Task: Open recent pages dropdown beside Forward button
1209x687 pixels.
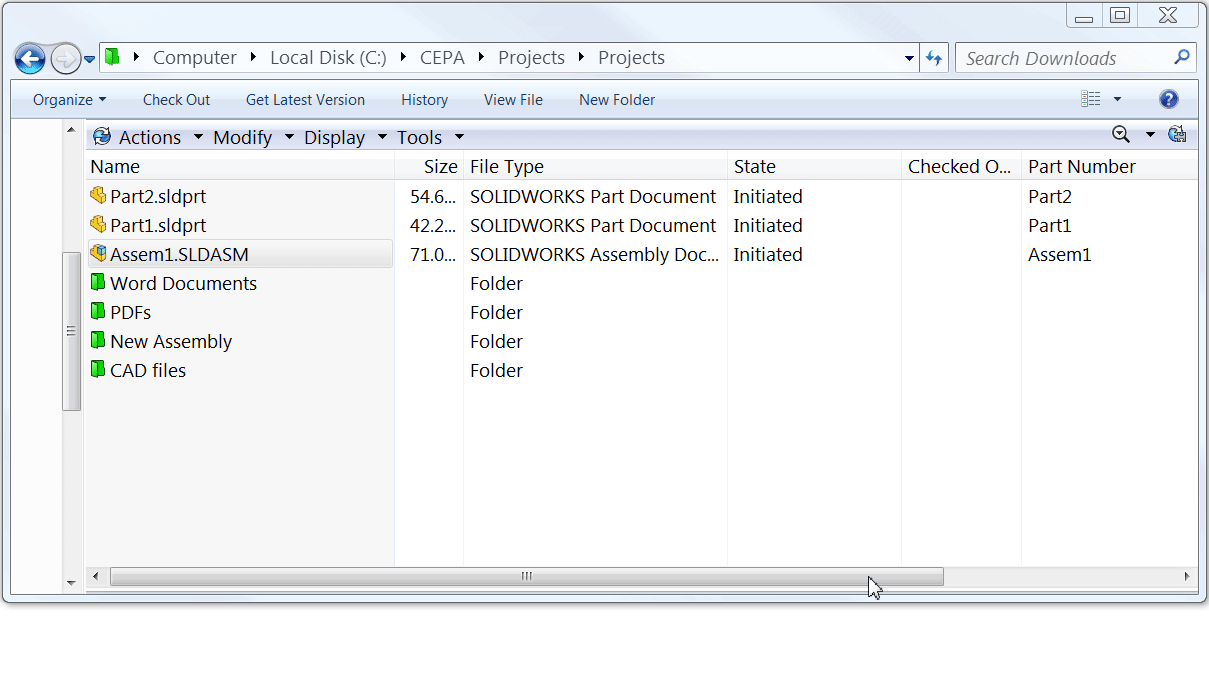Action: coord(89,59)
